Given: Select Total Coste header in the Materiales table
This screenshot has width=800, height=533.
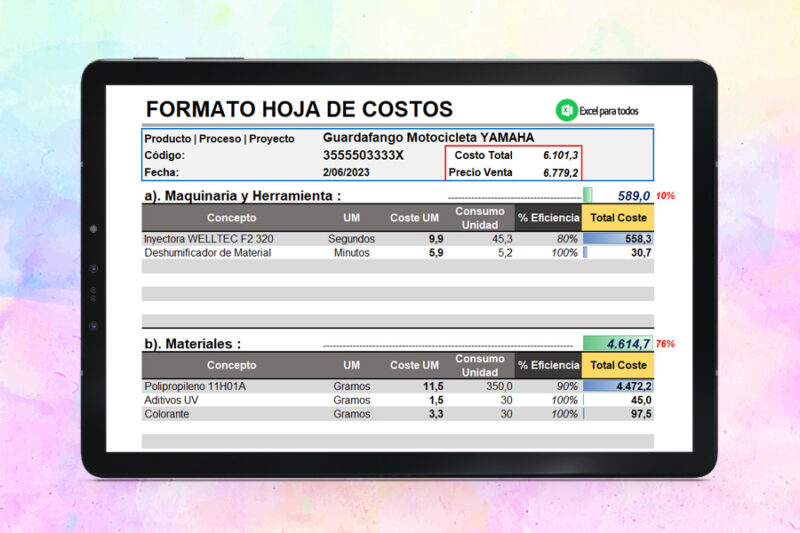Looking at the screenshot, I should coord(618,365).
